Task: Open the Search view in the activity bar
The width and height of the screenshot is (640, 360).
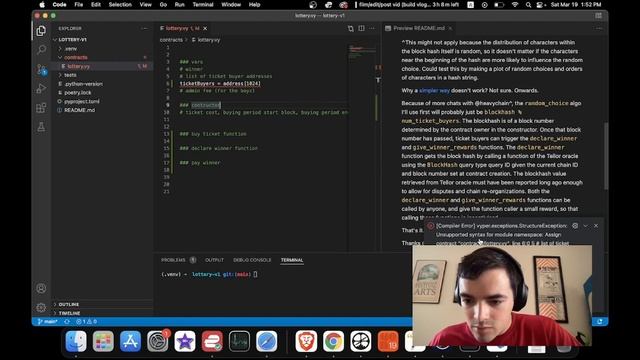Action: [x=41, y=50]
